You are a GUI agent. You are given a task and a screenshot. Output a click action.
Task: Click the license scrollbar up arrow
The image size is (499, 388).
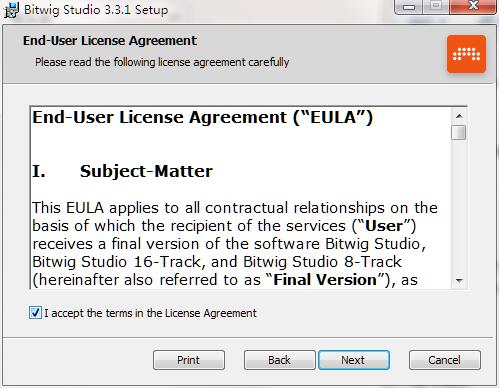pyautogui.click(x=459, y=116)
